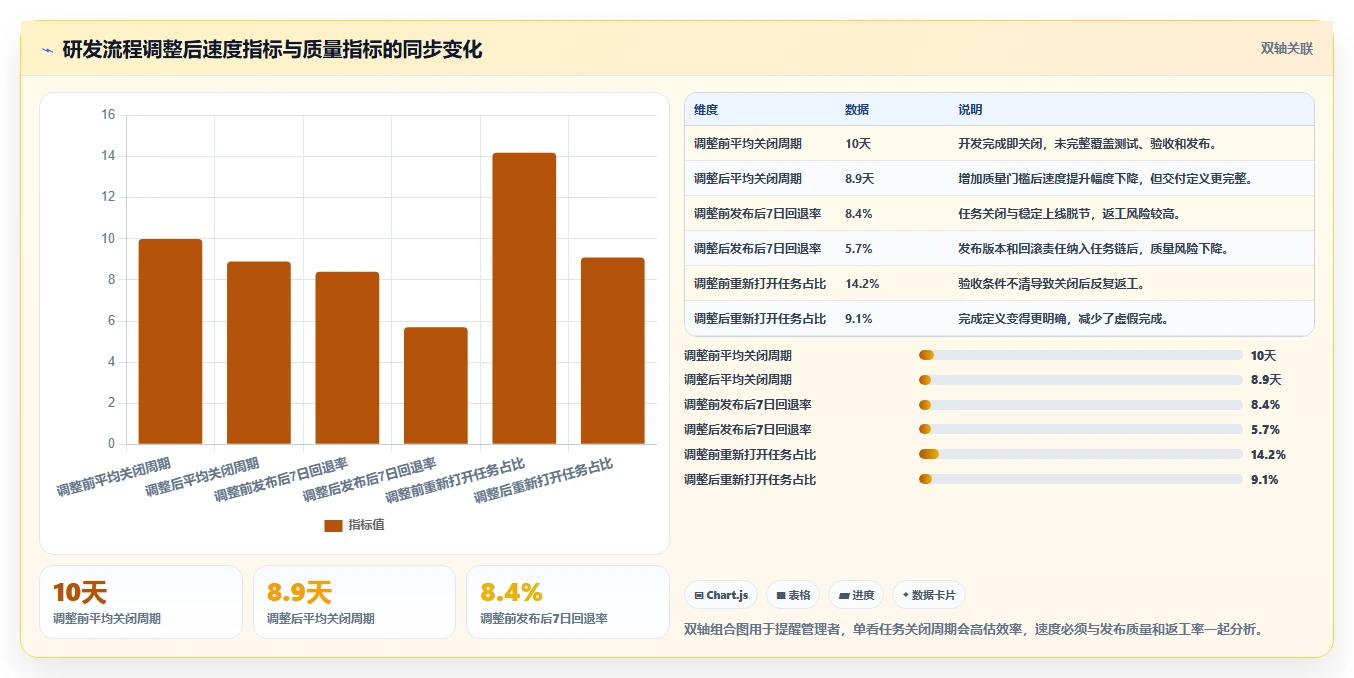Select the 调整前平均关闭周期 table row cell

[748, 144]
